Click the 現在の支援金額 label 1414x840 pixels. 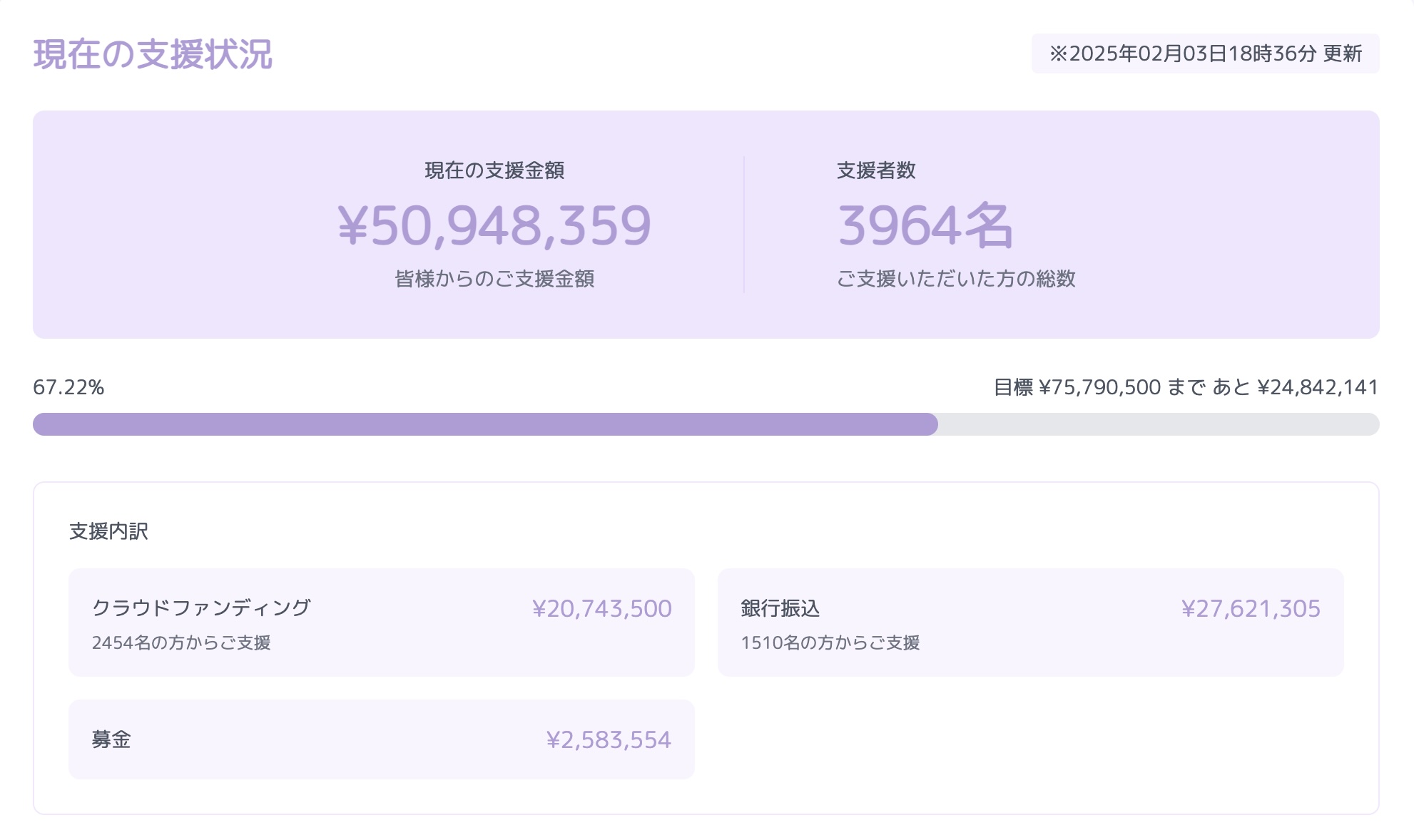494,170
